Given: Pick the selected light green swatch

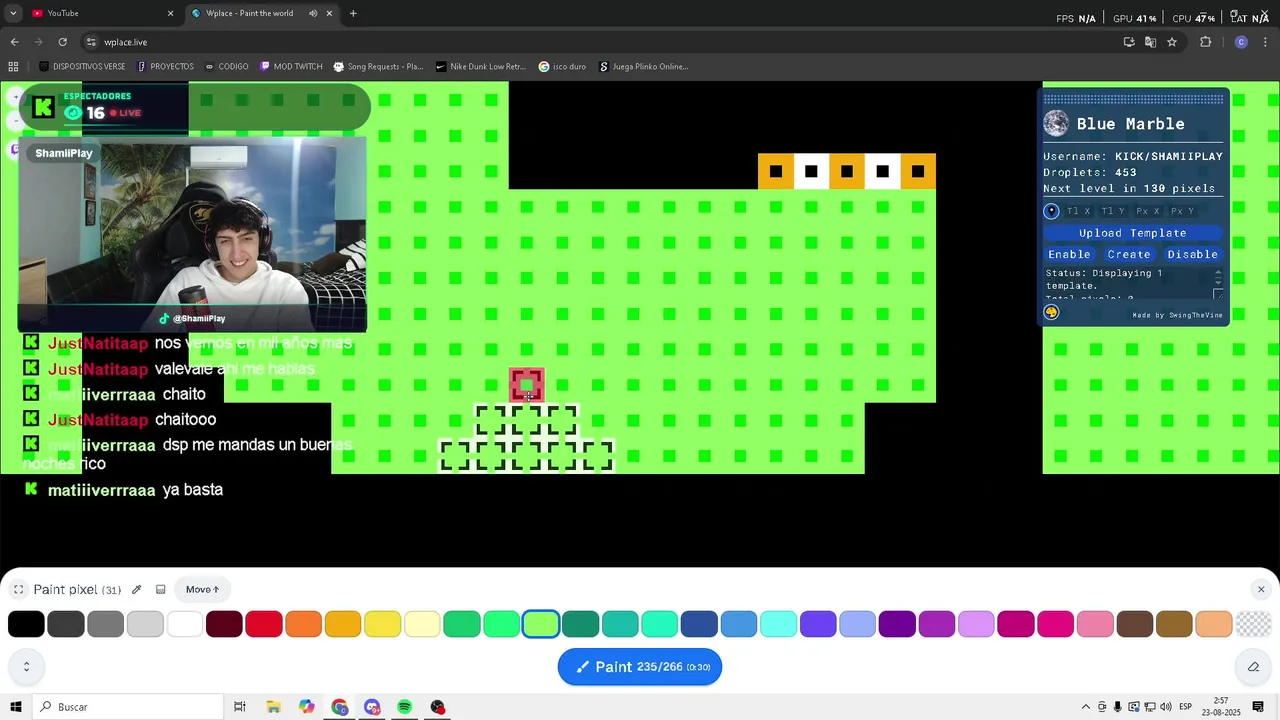Looking at the screenshot, I should click(x=541, y=624).
